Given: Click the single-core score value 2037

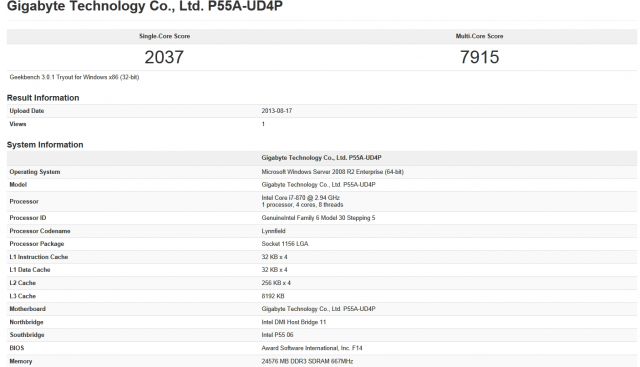Looking at the screenshot, I should tap(164, 57).
